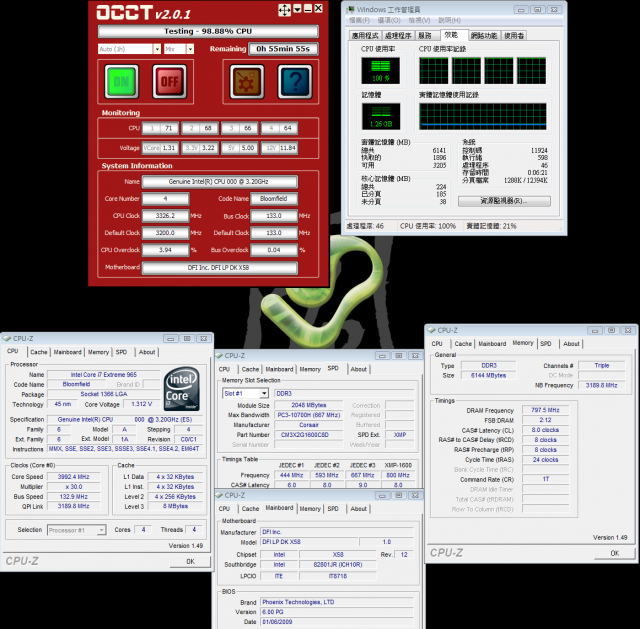Click OK in CPU-Z CPU window
This screenshot has width=640, height=629.
click(x=191, y=561)
